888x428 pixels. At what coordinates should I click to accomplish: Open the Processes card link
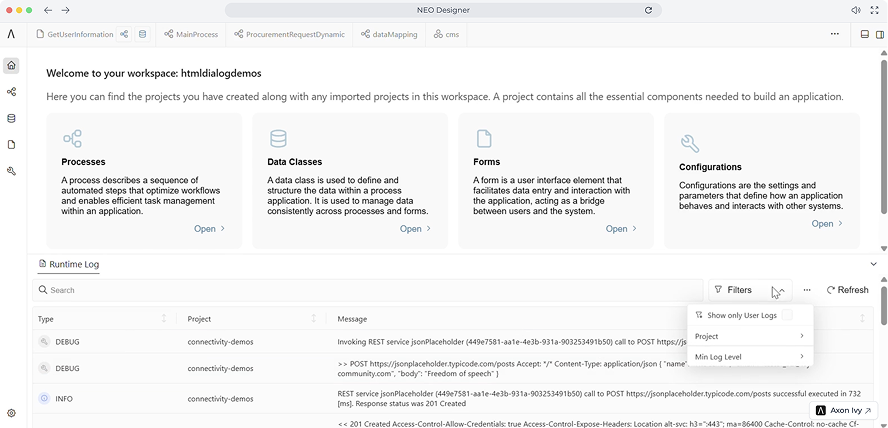pyautogui.click(x=210, y=229)
